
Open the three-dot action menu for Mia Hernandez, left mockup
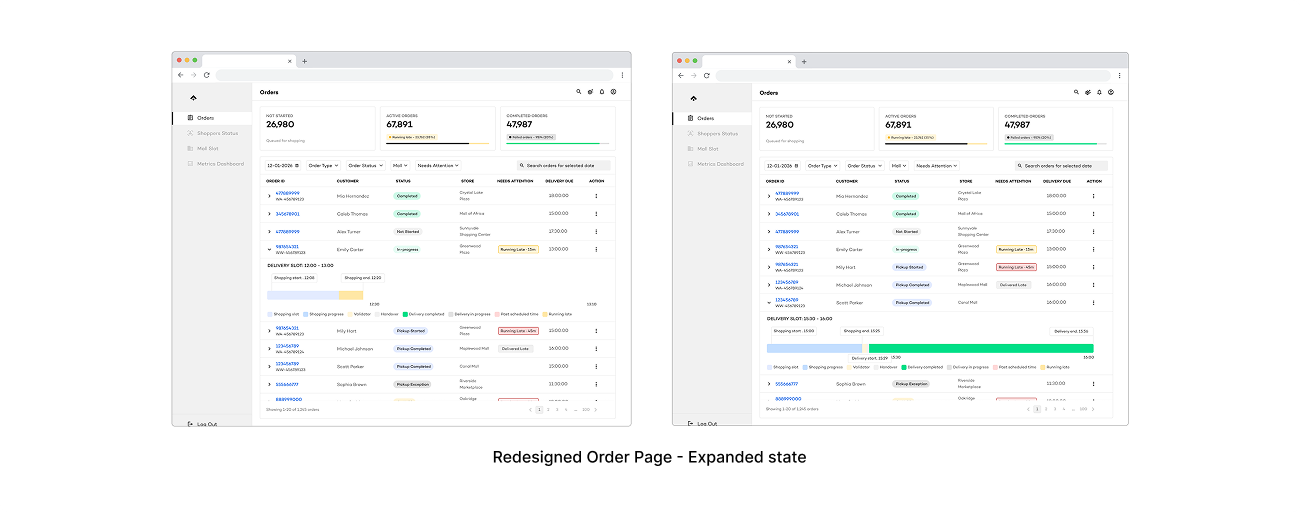pos(596,196)
